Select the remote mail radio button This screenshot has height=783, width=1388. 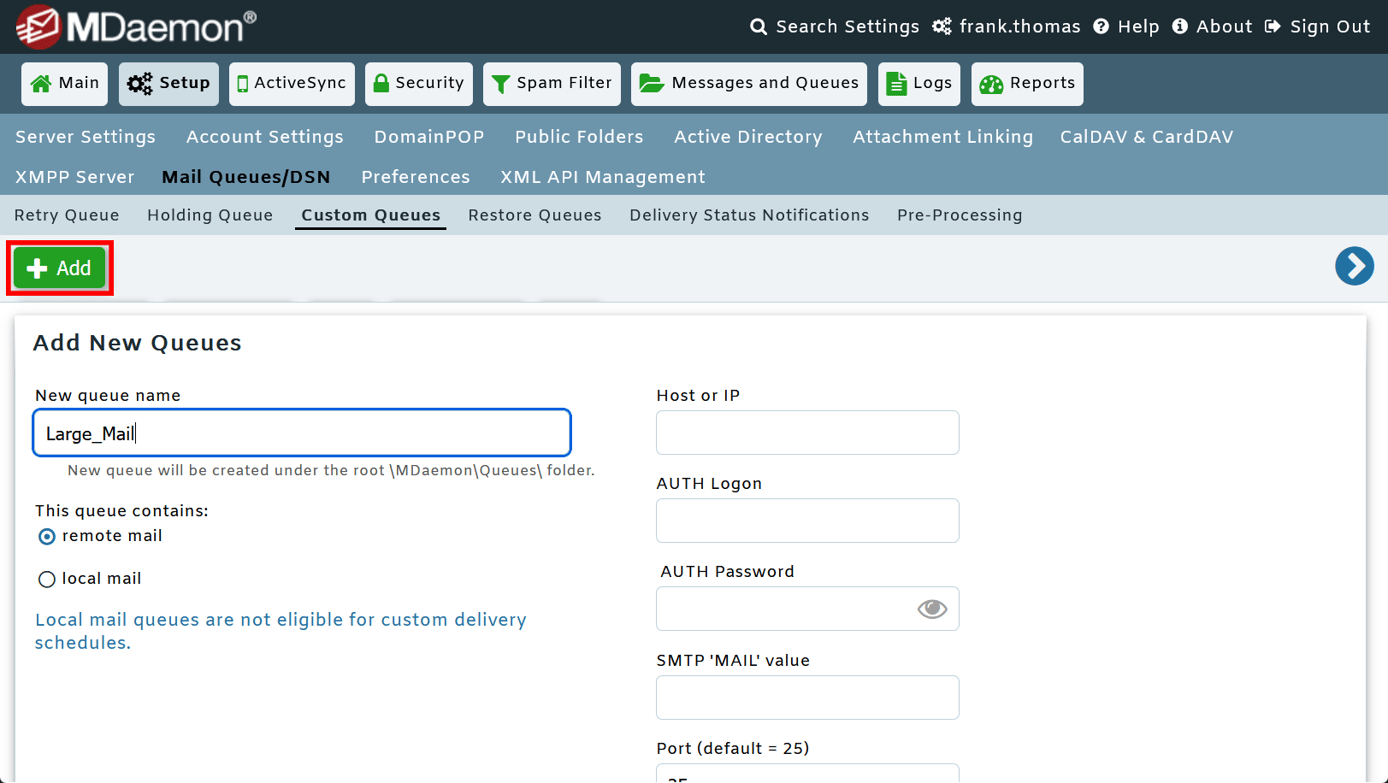(46, 536)
